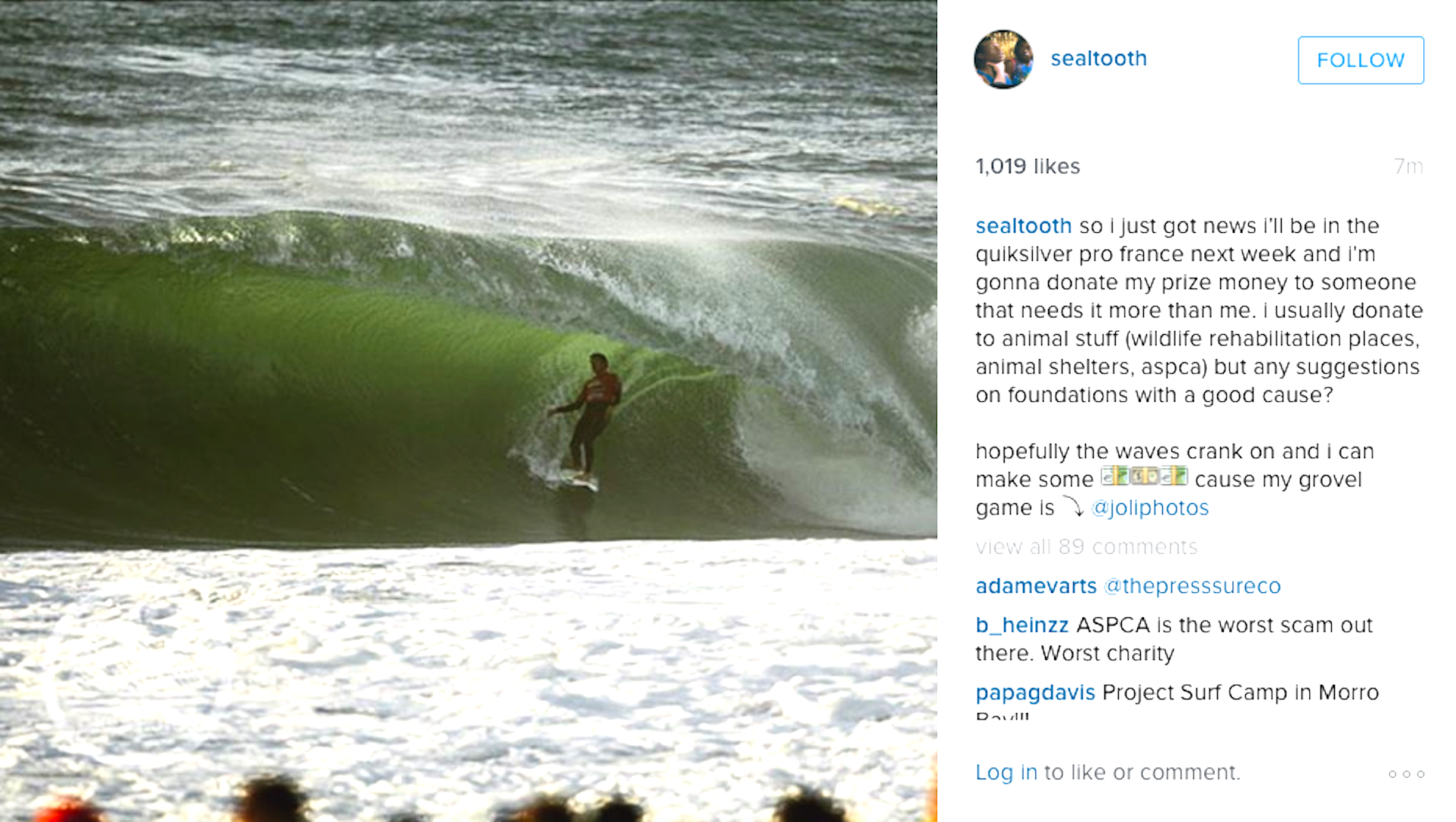The width and height of the screenshot is (1456, 822).
Task: Show who gave the 1,019 likes
Action: 1027,166
